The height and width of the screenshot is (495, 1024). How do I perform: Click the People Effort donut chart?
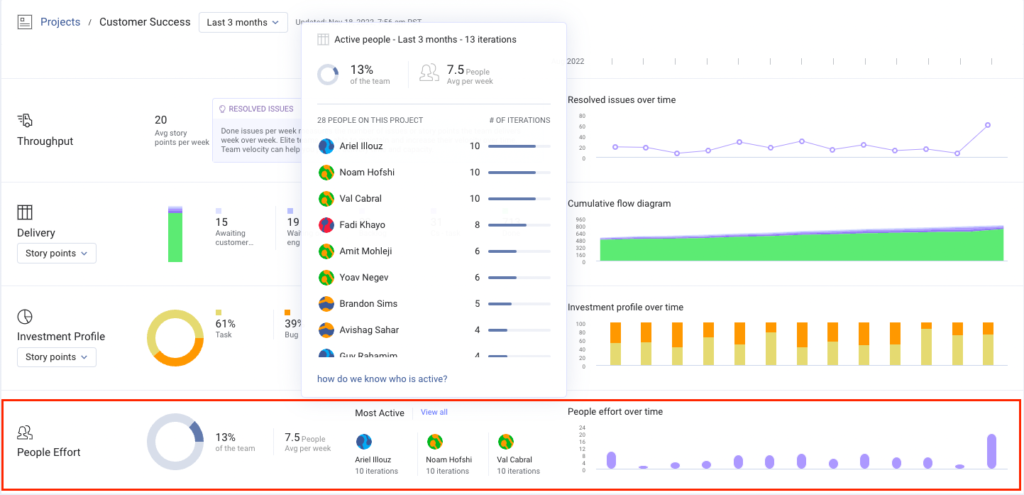(175, 442)
